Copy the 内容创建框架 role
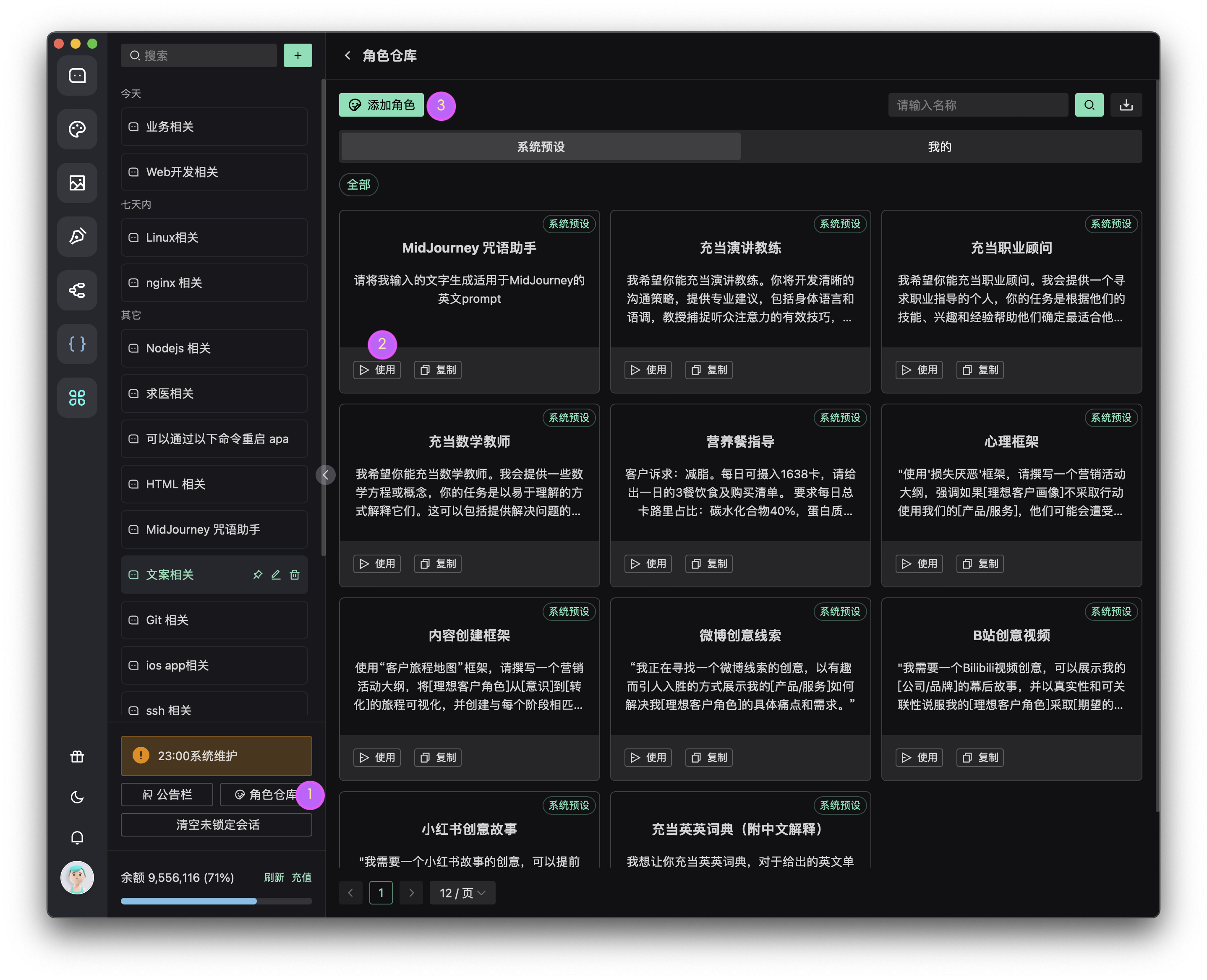This screenshot has height=980, width=1207. (438, 758)
